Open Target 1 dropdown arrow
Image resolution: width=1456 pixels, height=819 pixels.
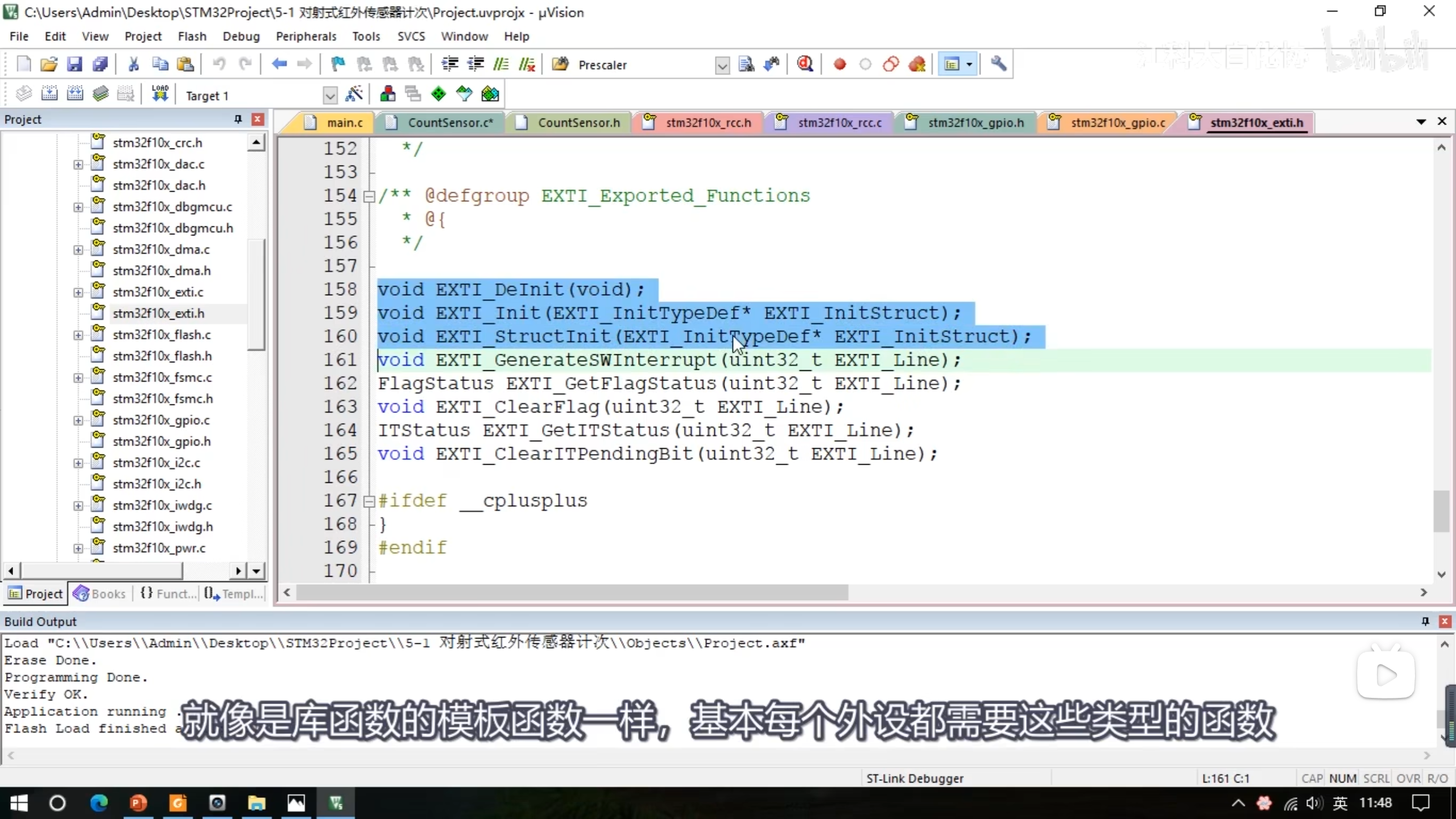329,96
